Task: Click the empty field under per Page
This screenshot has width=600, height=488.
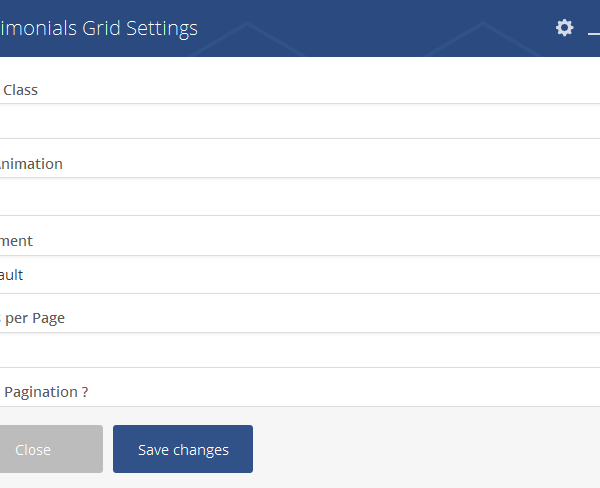Action: pyautogui.click(x=300, y=350)
